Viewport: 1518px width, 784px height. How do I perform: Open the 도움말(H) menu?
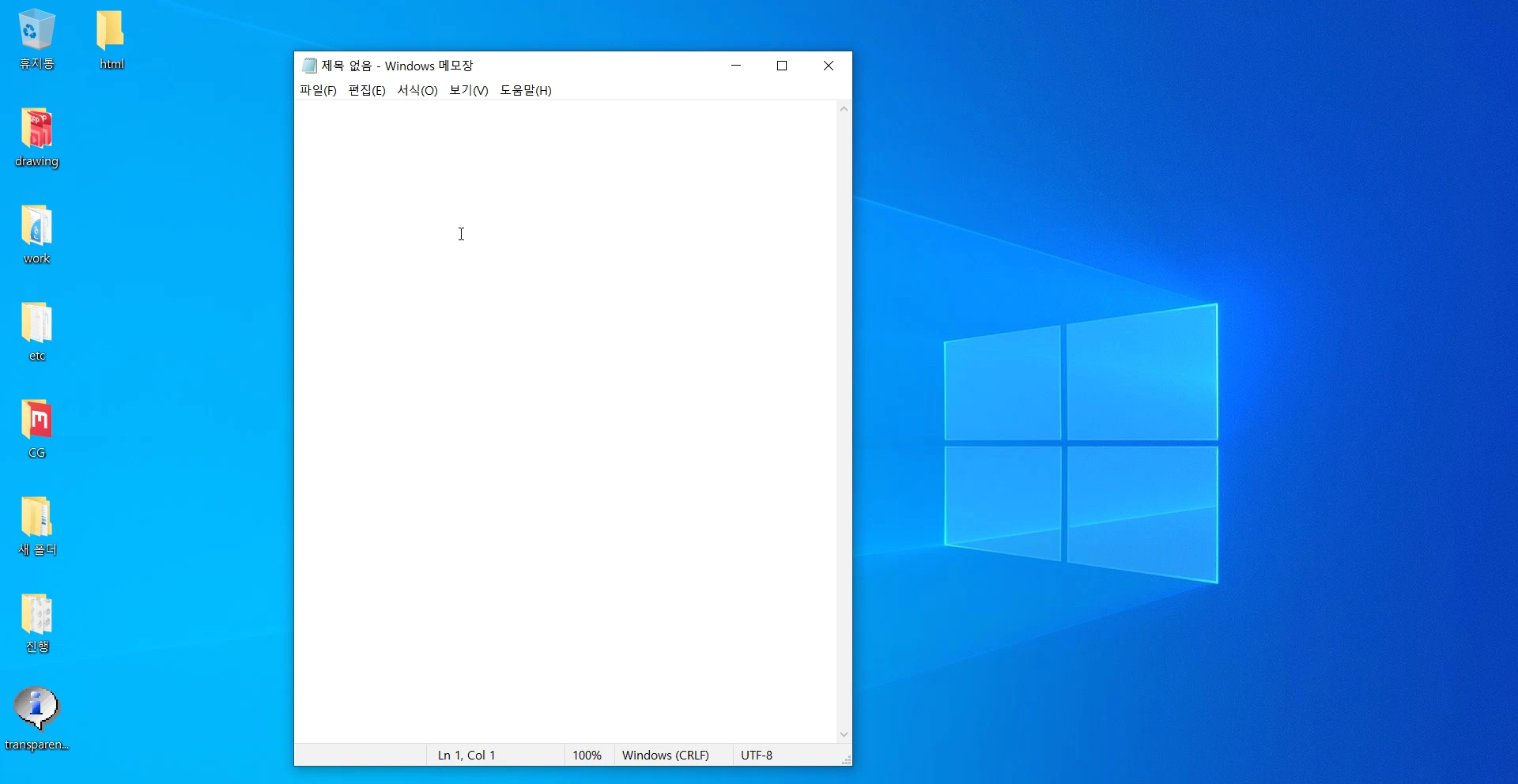point(526,90)
